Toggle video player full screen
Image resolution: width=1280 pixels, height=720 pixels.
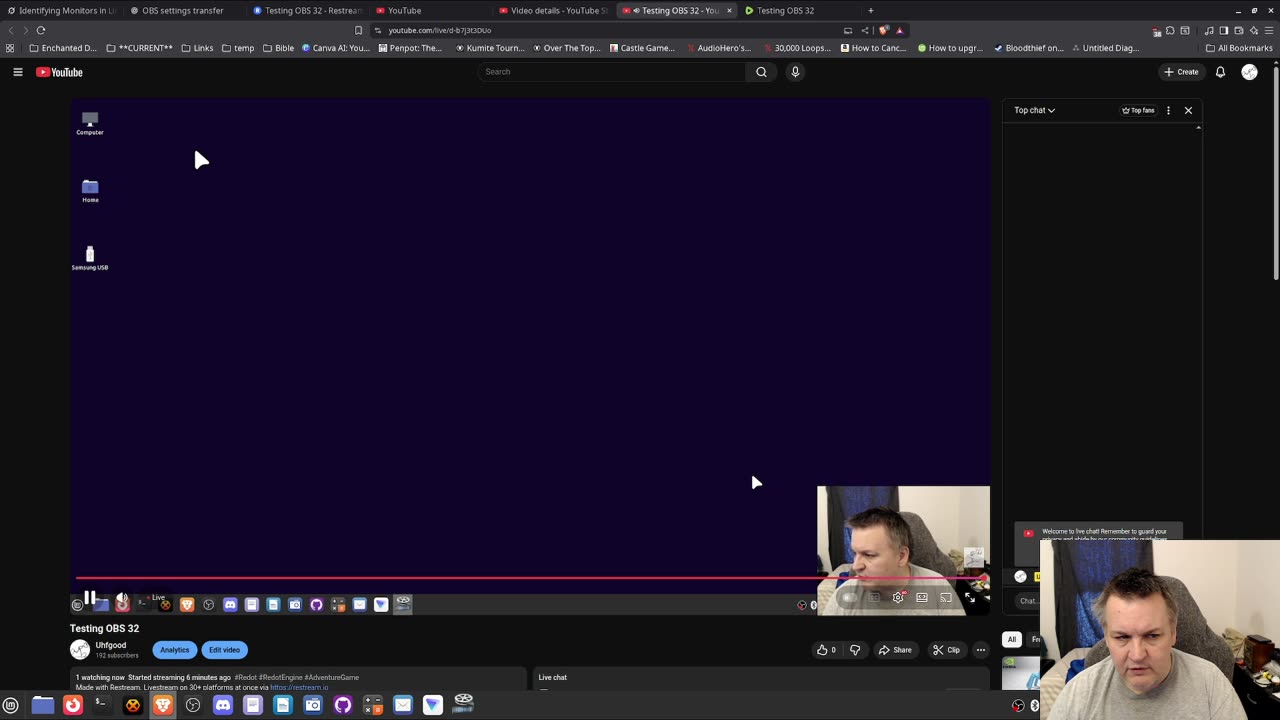[x=969, y=598]
